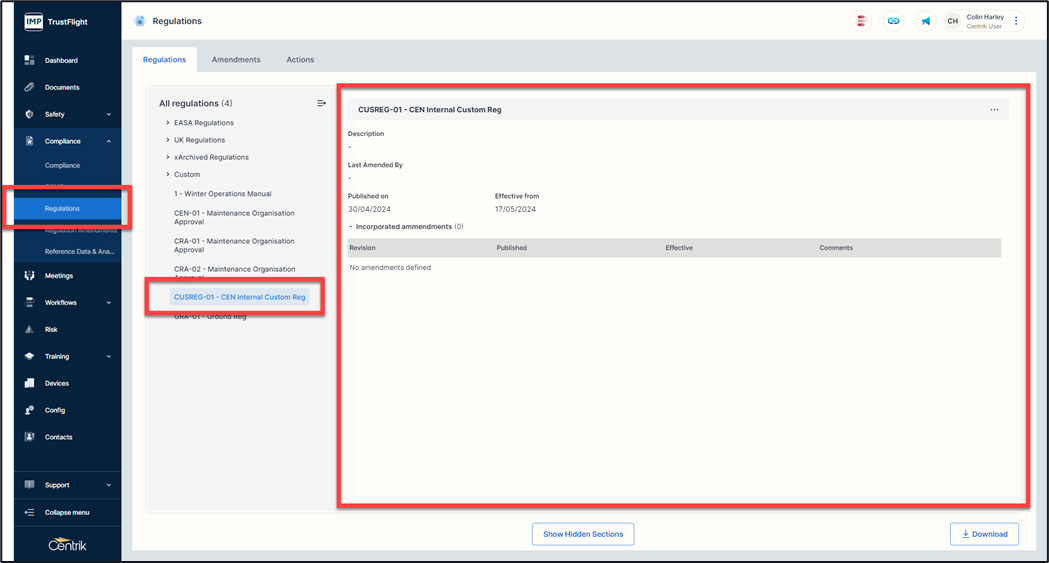This screenshot has height=563, width=1049.
Task: Click the red database icon in header
Action: click(x=861, y=21)
